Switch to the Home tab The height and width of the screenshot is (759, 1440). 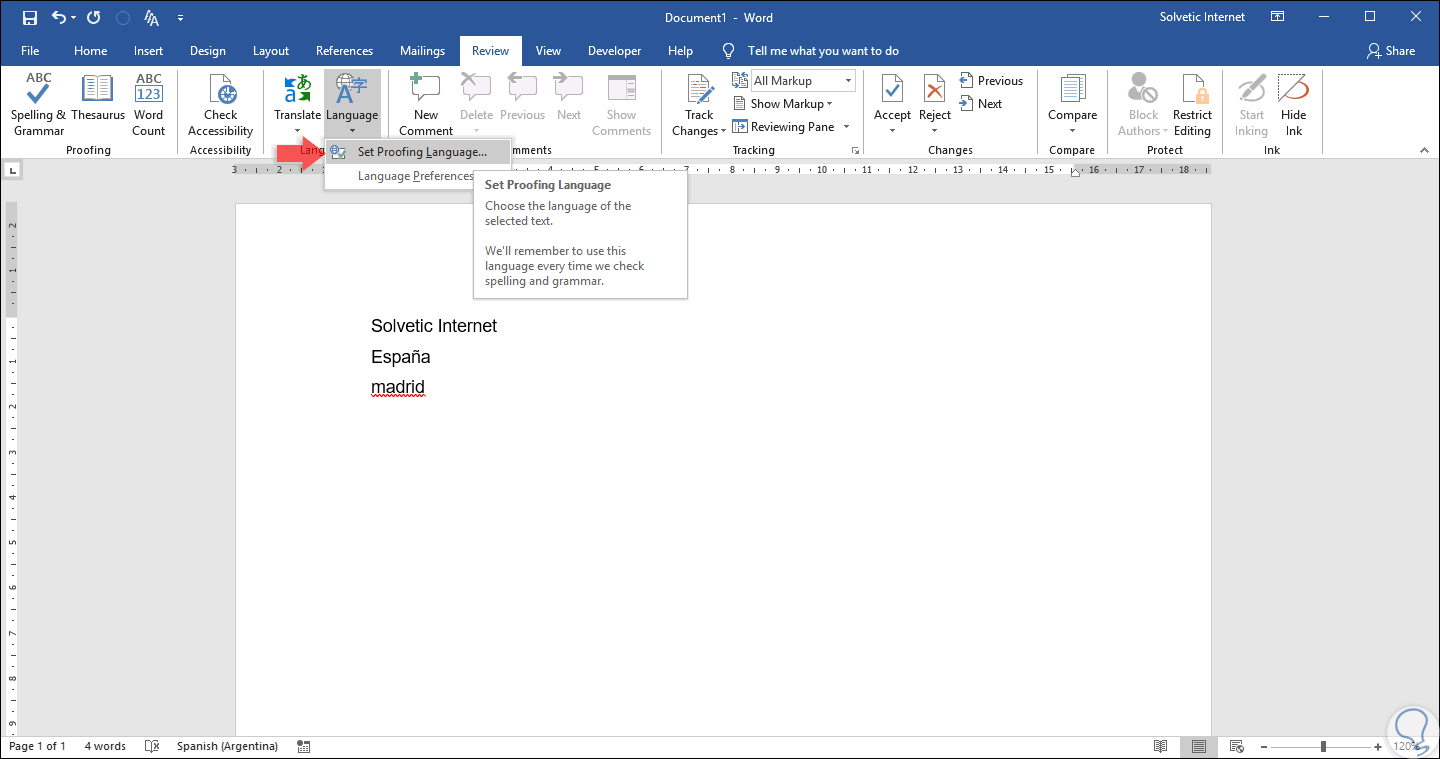pos(90,51)
